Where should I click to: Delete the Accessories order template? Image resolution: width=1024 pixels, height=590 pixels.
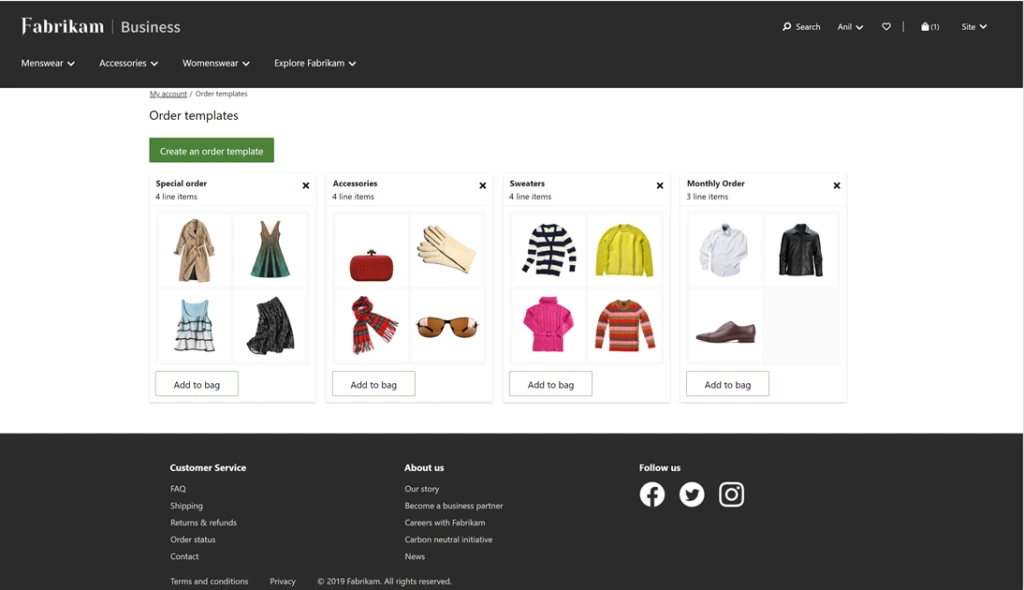coord(483,185)
